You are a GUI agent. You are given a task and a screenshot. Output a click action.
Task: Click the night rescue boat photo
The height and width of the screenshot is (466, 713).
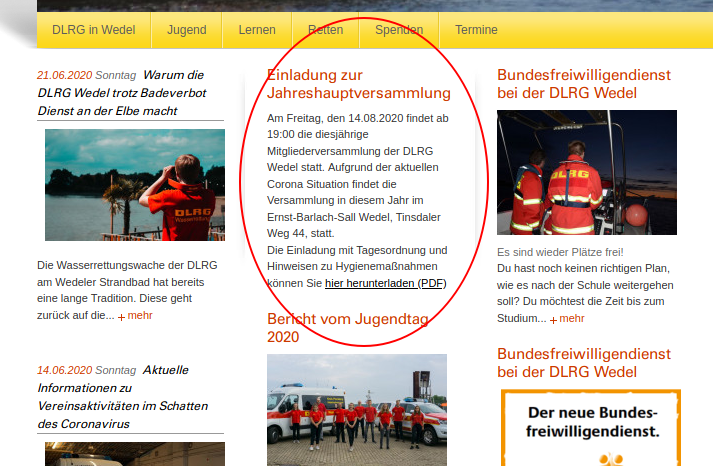pyautogui.click(x=587, y=172)
